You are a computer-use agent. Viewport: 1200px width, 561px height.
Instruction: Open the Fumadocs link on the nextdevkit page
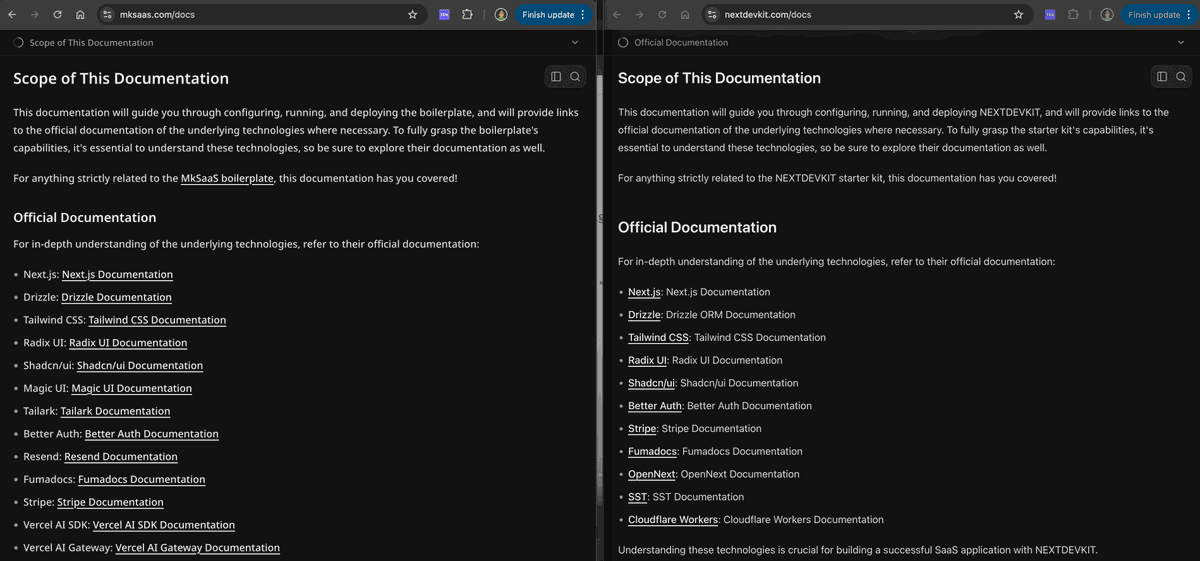click(652, 451)
